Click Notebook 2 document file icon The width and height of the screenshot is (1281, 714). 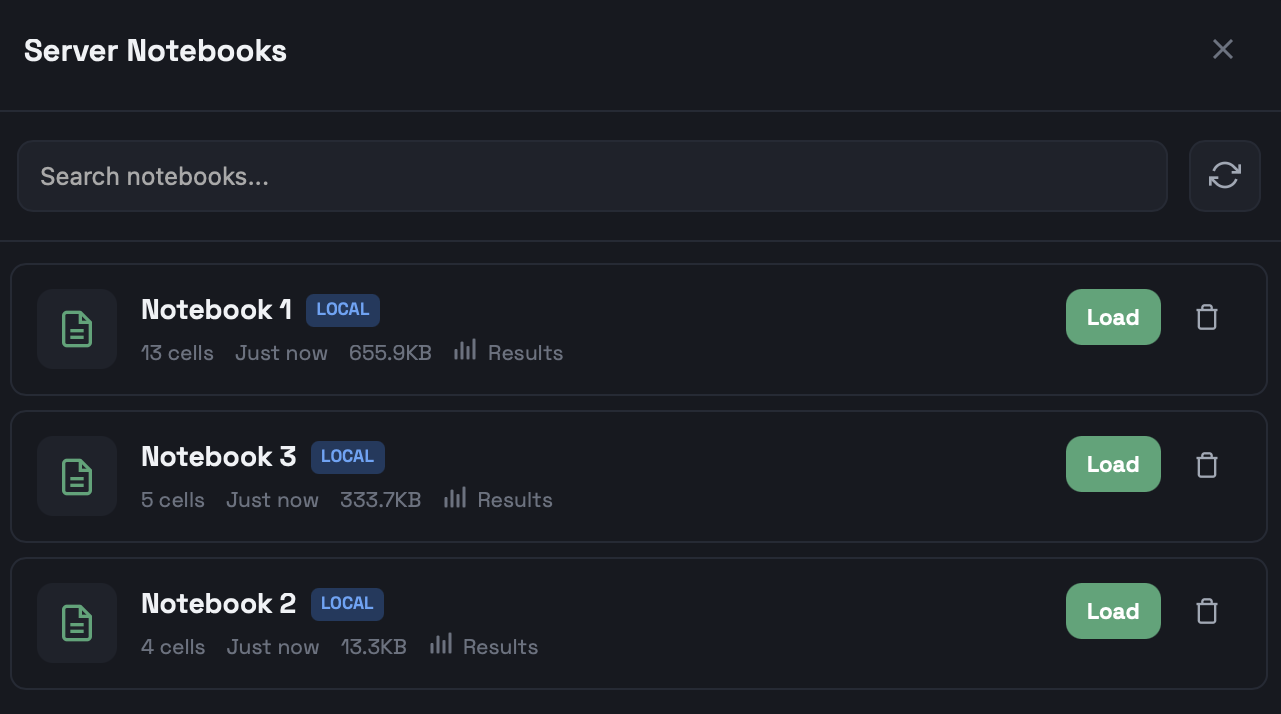tap(77, 623)
